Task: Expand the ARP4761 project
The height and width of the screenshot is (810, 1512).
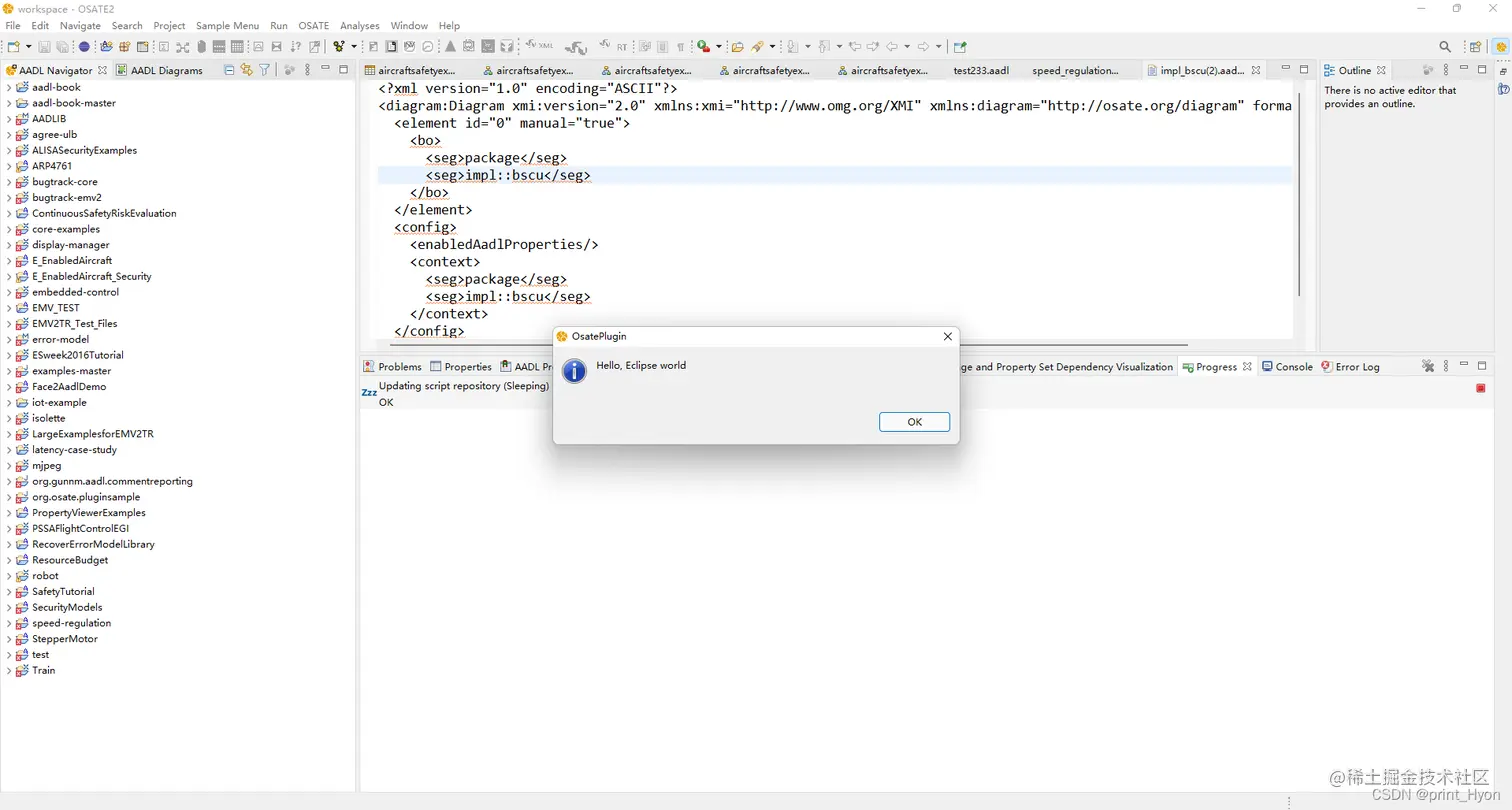Action: tap(9, 166)
